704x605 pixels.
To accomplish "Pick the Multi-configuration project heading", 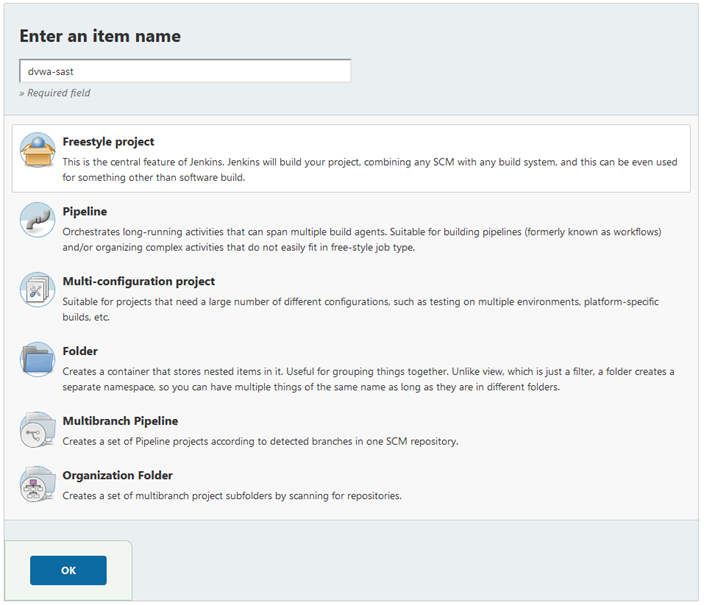I will click(138, 282).
